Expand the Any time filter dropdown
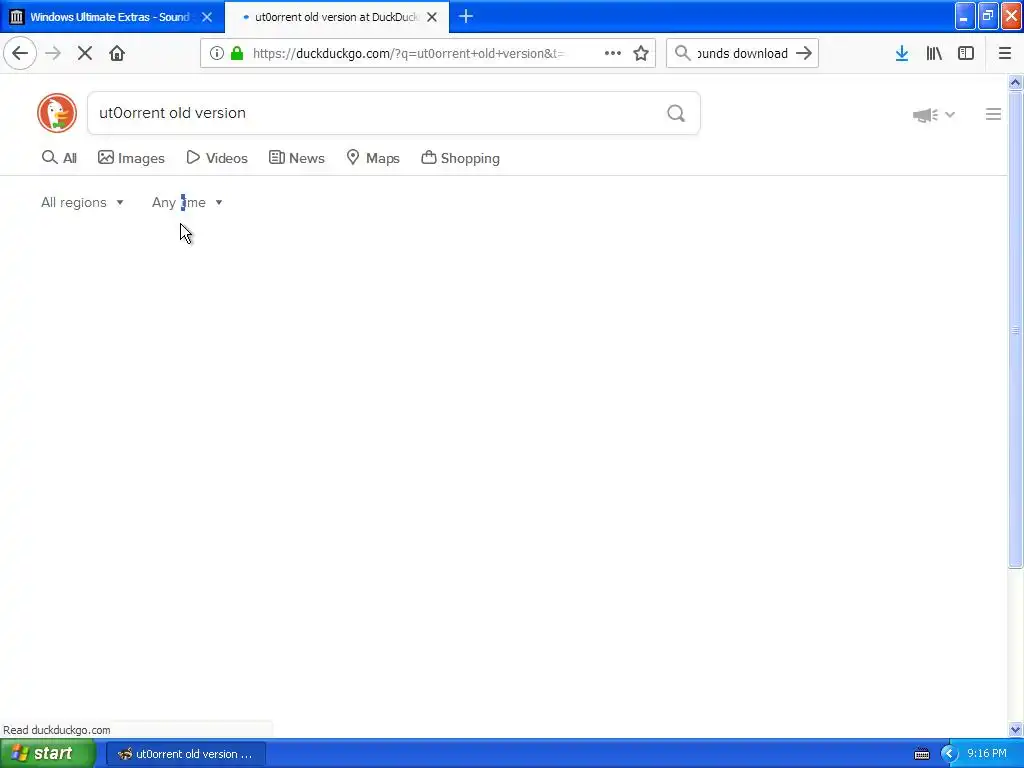This screenshot has height=768, width=1024. [187, 202]
